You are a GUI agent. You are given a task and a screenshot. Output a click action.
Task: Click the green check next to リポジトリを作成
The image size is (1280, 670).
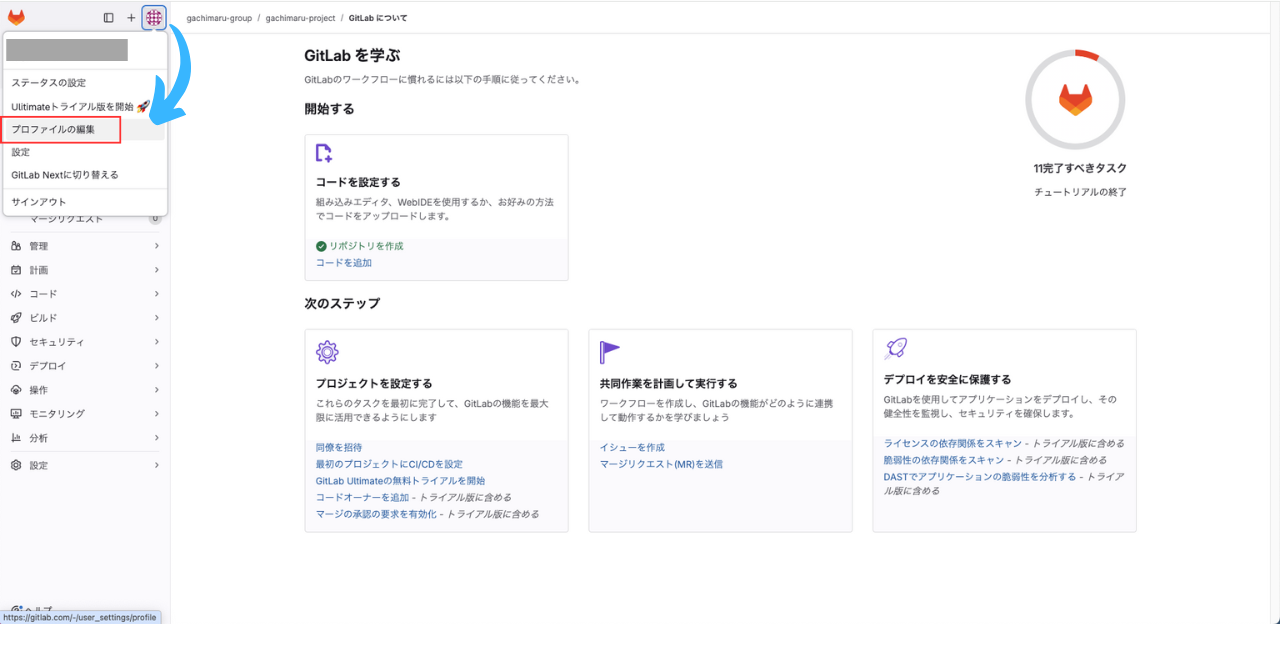click(321, 246)
